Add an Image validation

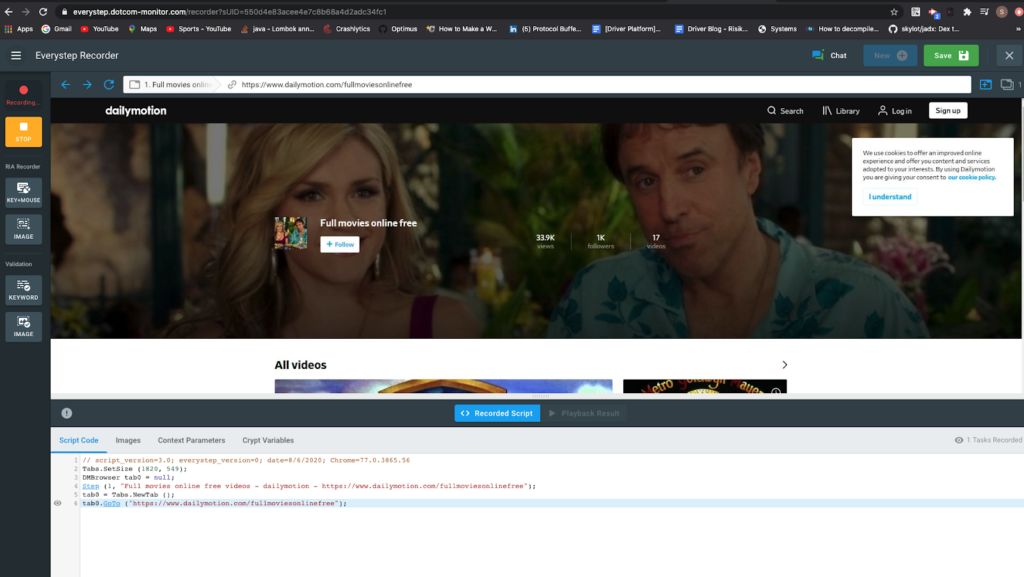pos(24,326)
